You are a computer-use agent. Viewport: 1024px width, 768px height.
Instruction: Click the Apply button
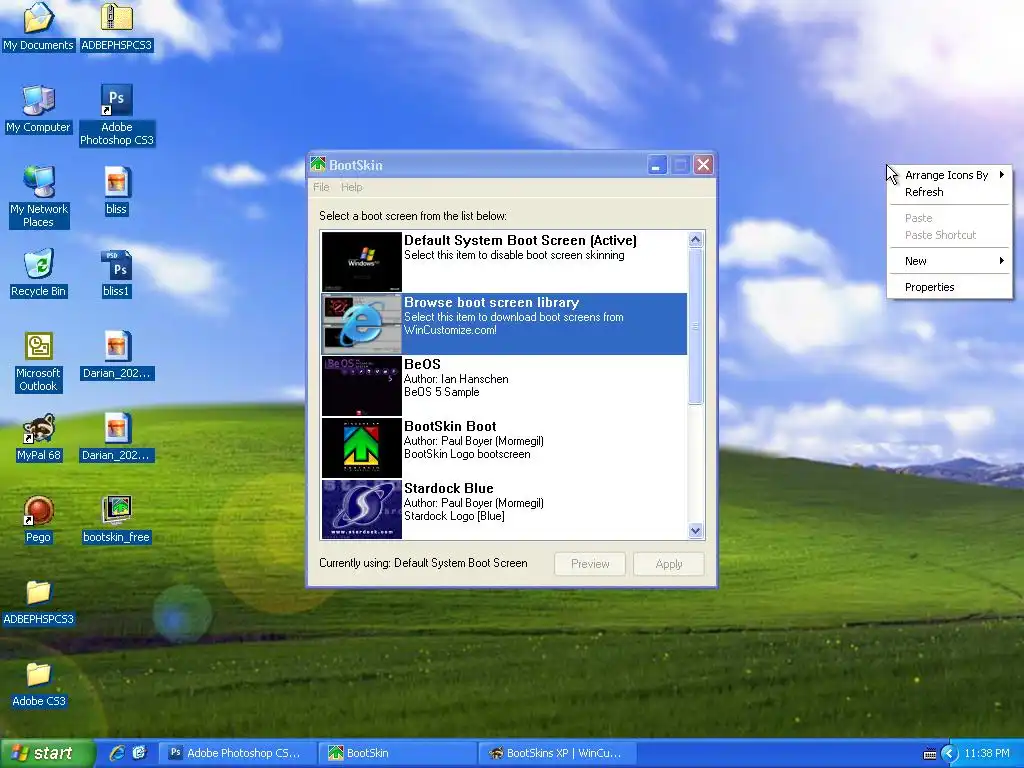(x=669, y=564)
